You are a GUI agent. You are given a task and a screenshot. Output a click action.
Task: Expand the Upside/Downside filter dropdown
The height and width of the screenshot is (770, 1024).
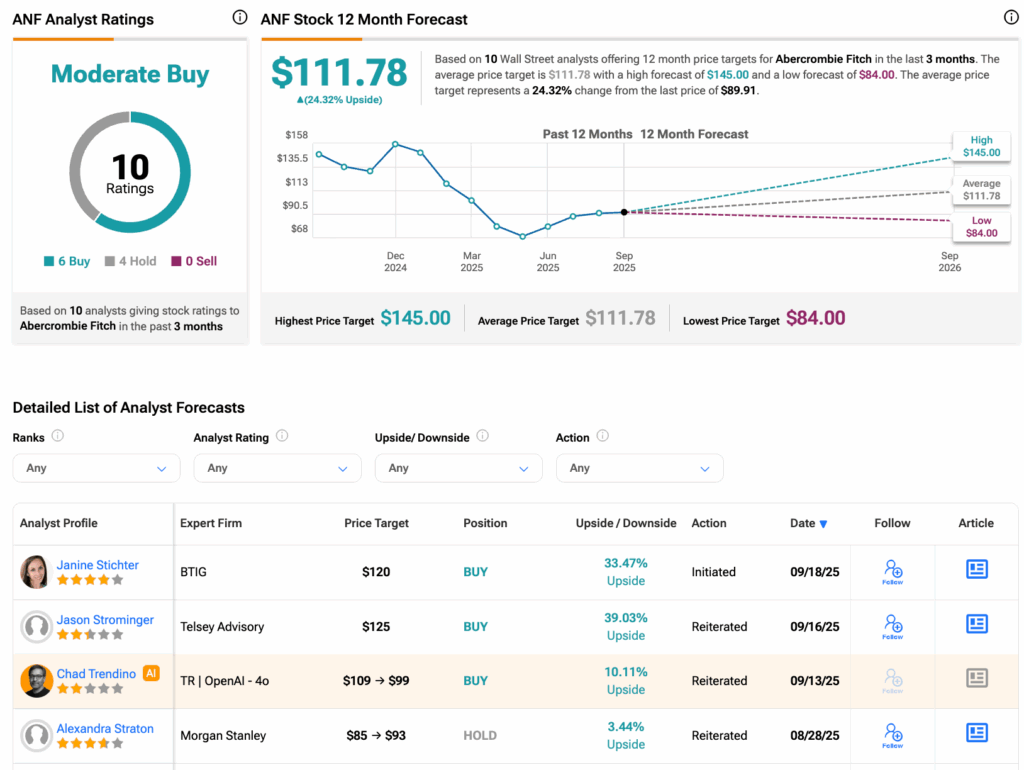click(458, 468)
